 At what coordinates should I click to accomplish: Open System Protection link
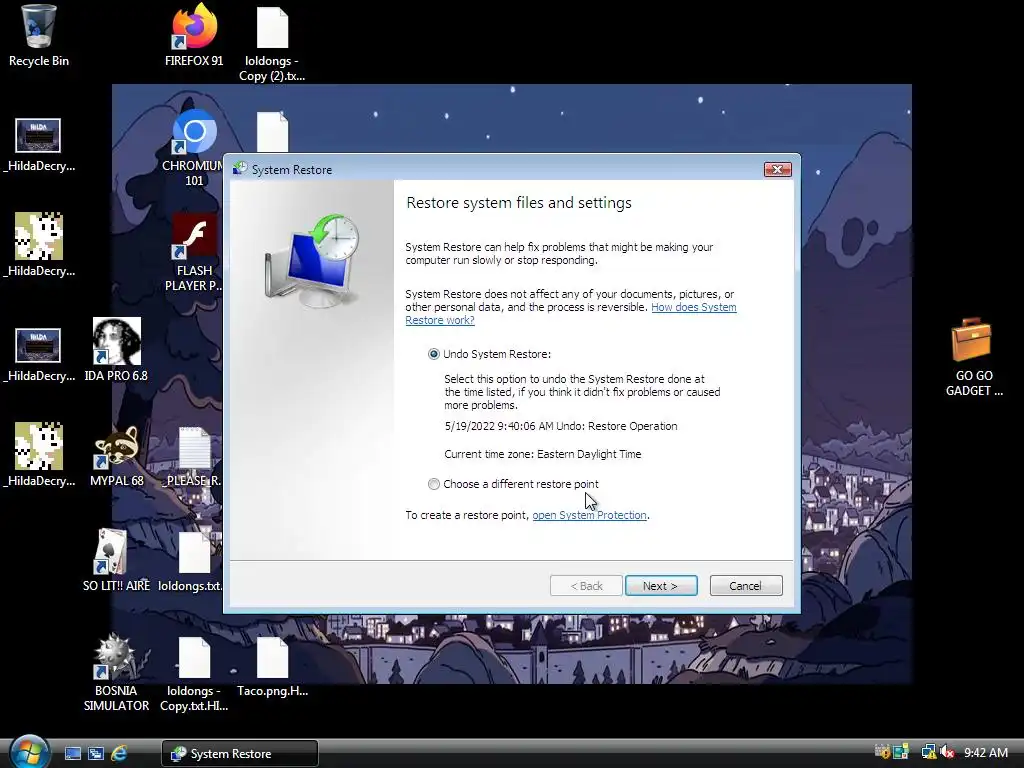589,515
